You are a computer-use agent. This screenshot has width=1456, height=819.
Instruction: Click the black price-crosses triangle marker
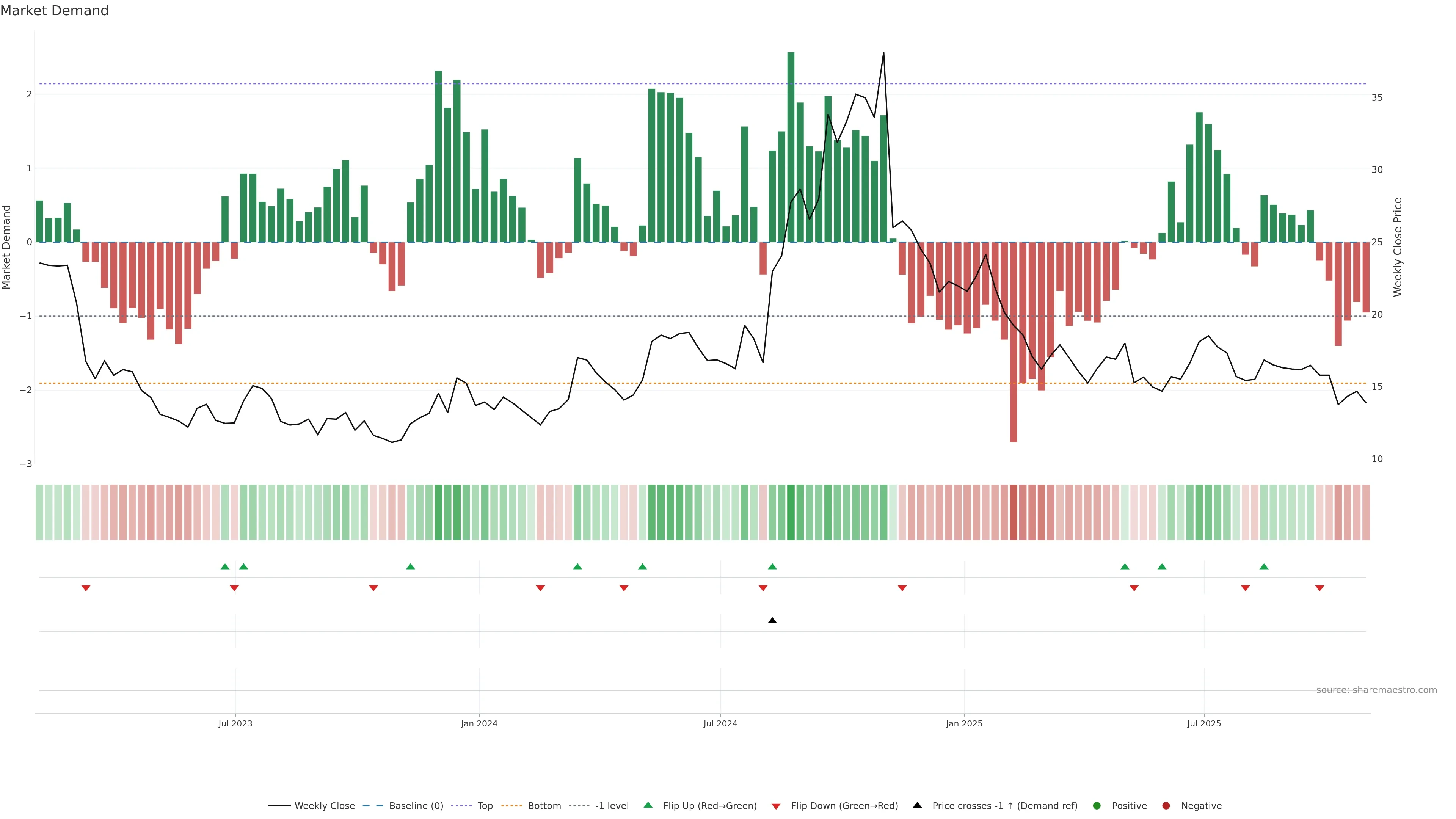(772, 621)
